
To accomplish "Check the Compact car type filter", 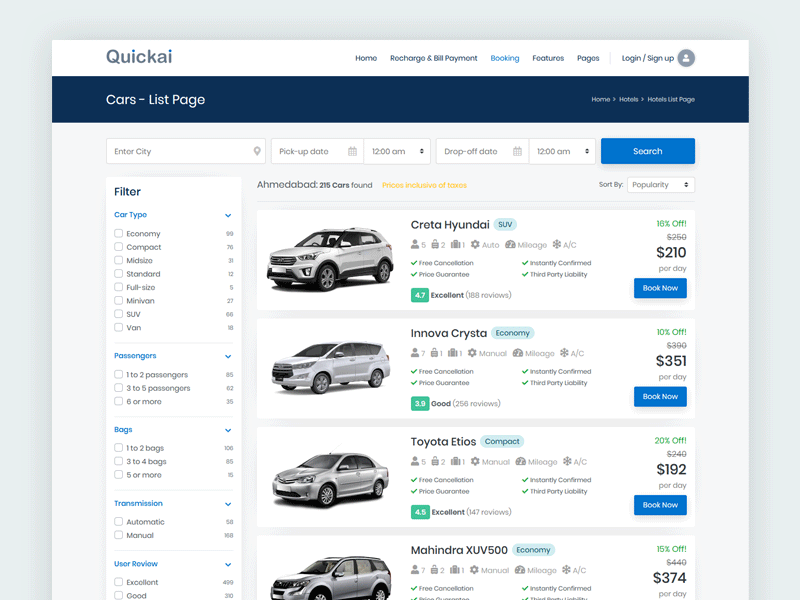I will point(118,246).
